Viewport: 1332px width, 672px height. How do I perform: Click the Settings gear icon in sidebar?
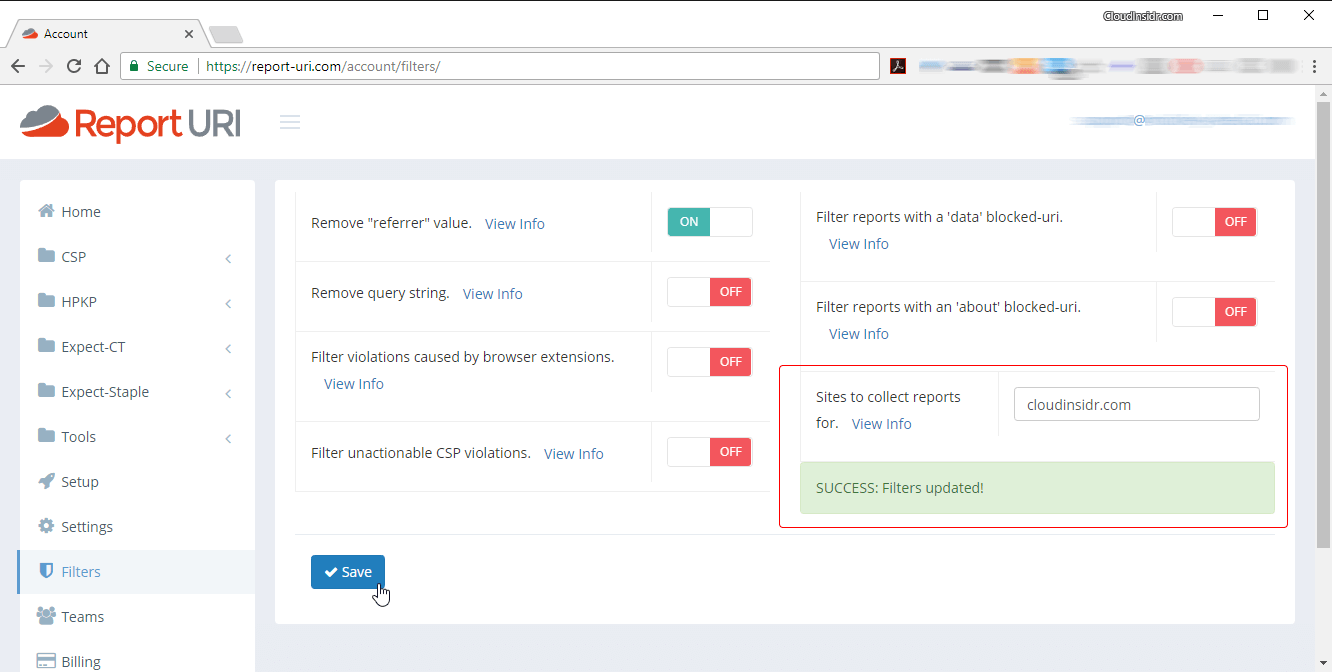[x=46, y=526]
